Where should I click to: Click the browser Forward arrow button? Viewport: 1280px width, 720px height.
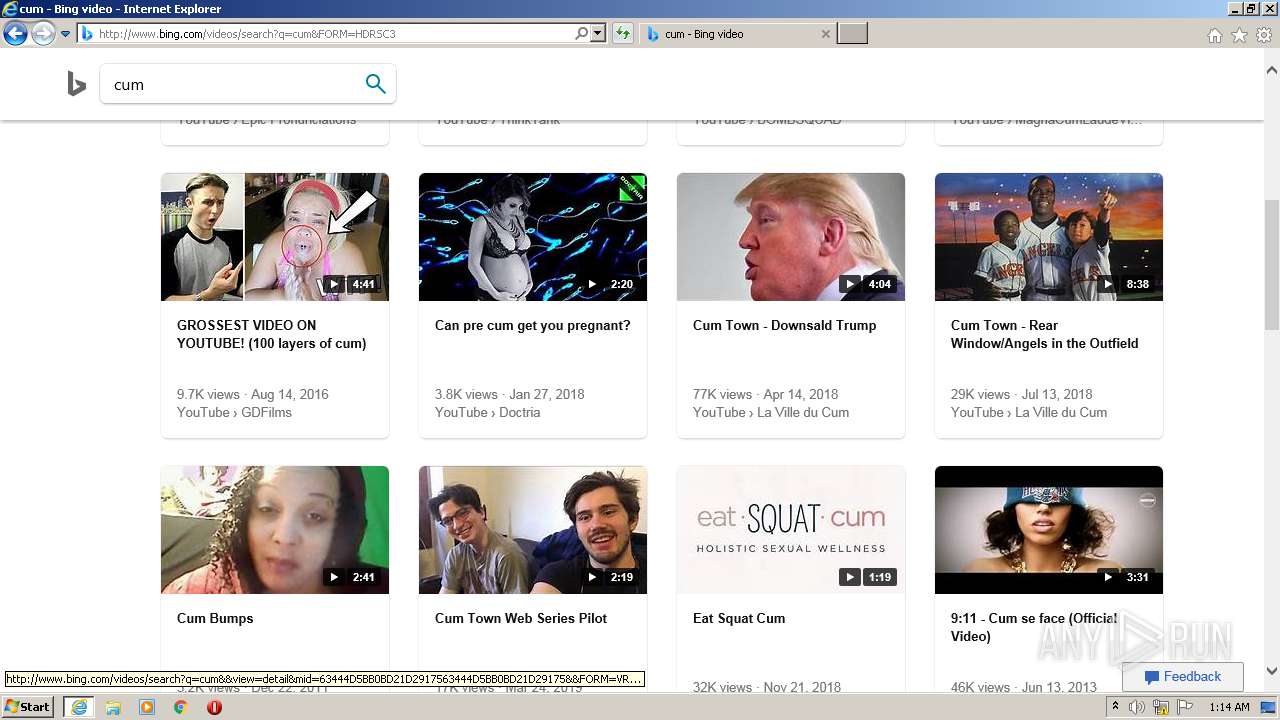pyautogui.click(x=43, y=34)
